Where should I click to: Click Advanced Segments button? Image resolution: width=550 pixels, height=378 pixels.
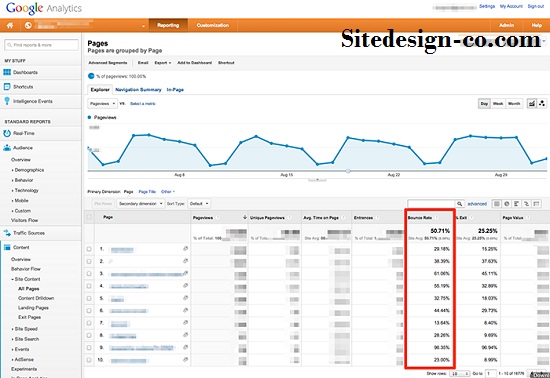click(108, 63)
